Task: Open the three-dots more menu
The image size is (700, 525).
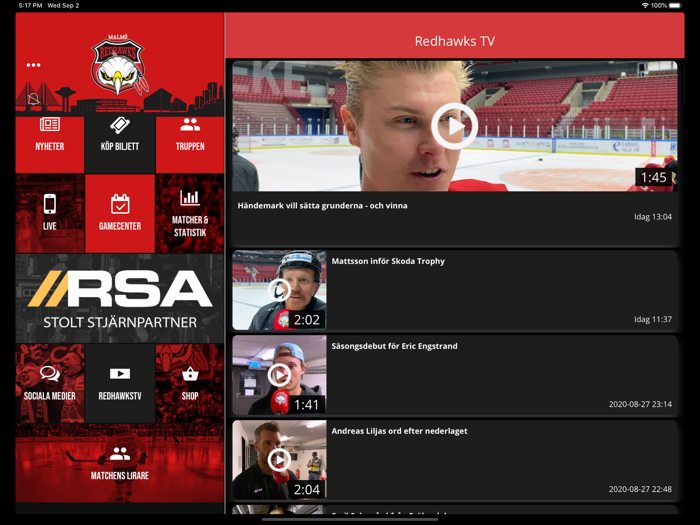Action: (34, 65)
